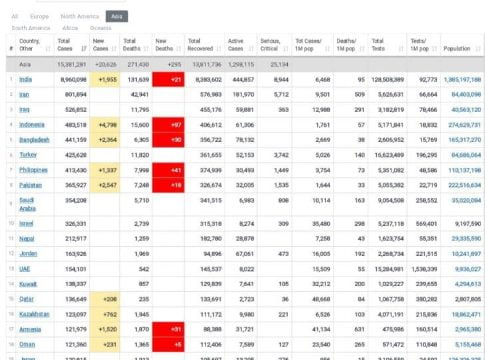Open the Bangladesh country link
The image size is (485, 360).
(34, 140)
